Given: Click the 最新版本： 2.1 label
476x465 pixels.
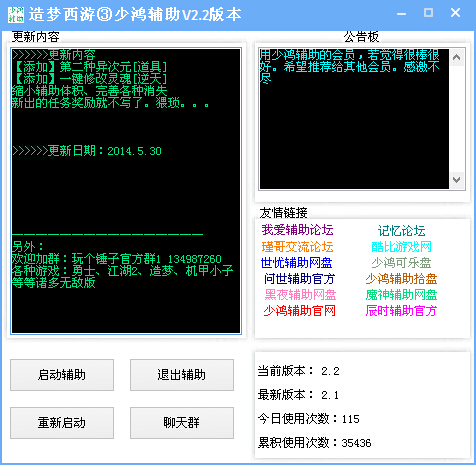Looking at the screenshot, I should (x=298, y=395).
